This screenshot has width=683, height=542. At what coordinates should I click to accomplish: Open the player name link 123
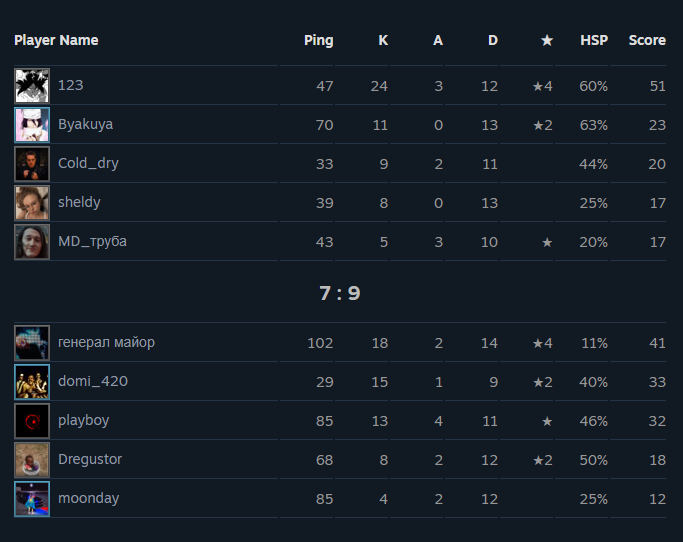(71, 86)
